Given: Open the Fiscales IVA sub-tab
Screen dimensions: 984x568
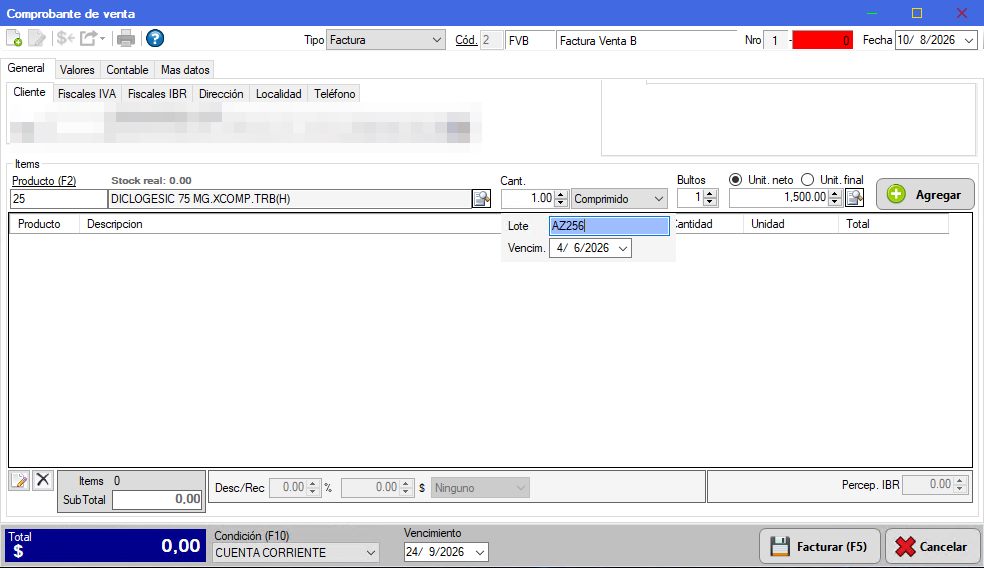Looking at the screenshot, I should [87, 94].
